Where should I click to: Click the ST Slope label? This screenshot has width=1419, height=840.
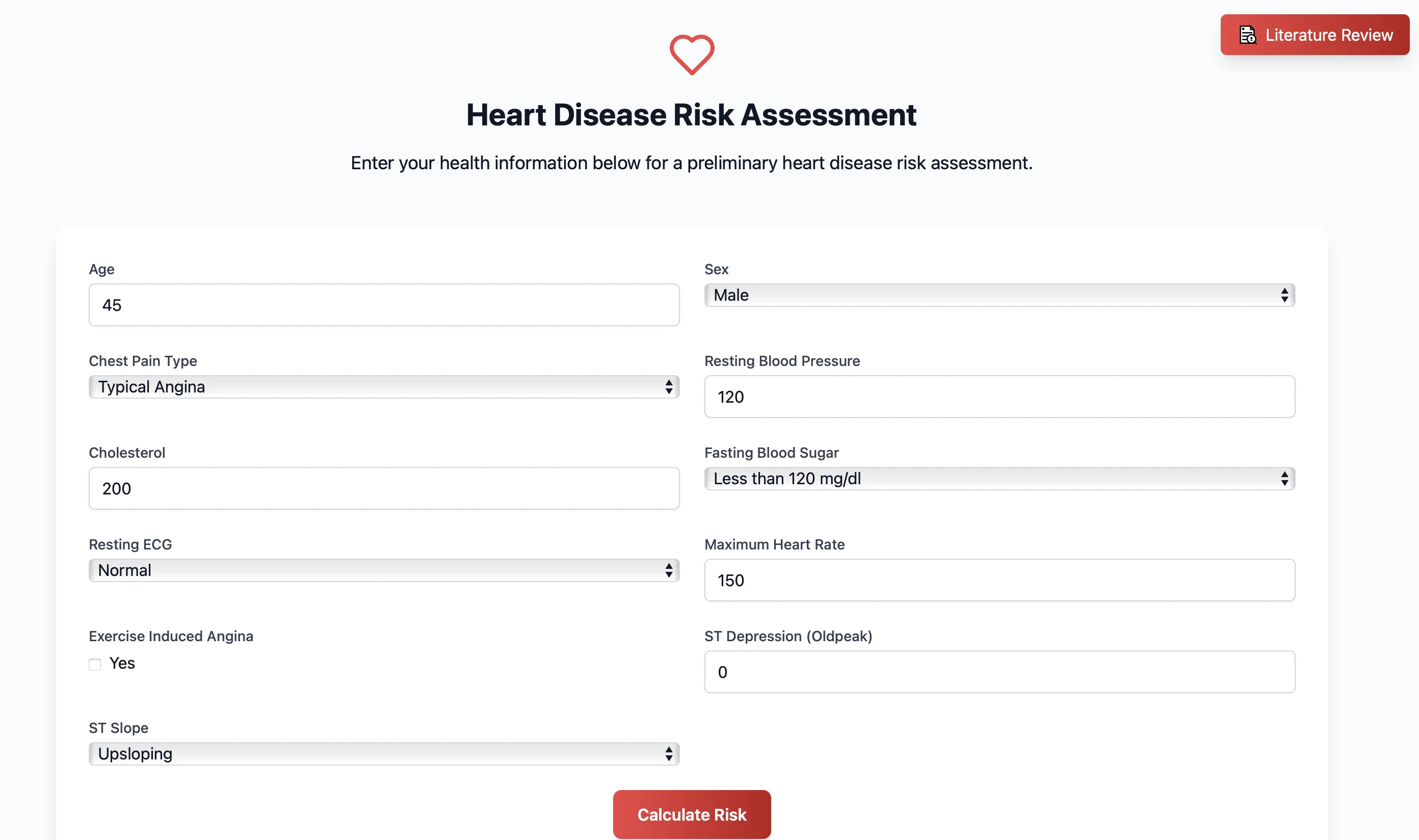pos(118,728)
